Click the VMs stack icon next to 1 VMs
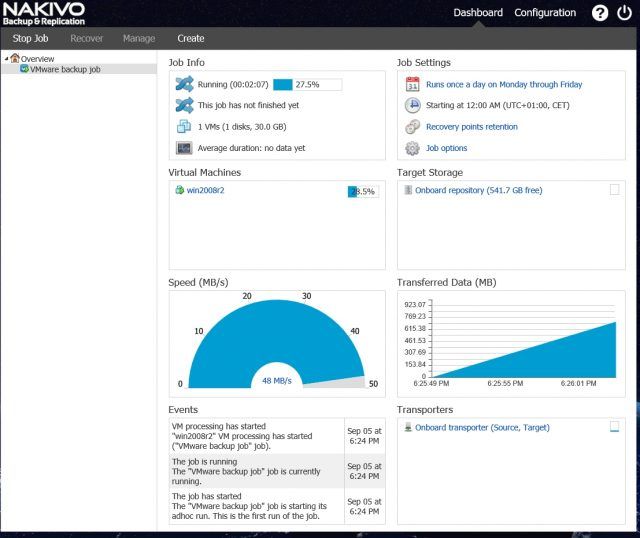The image size is (640, 538). [184, 127]
